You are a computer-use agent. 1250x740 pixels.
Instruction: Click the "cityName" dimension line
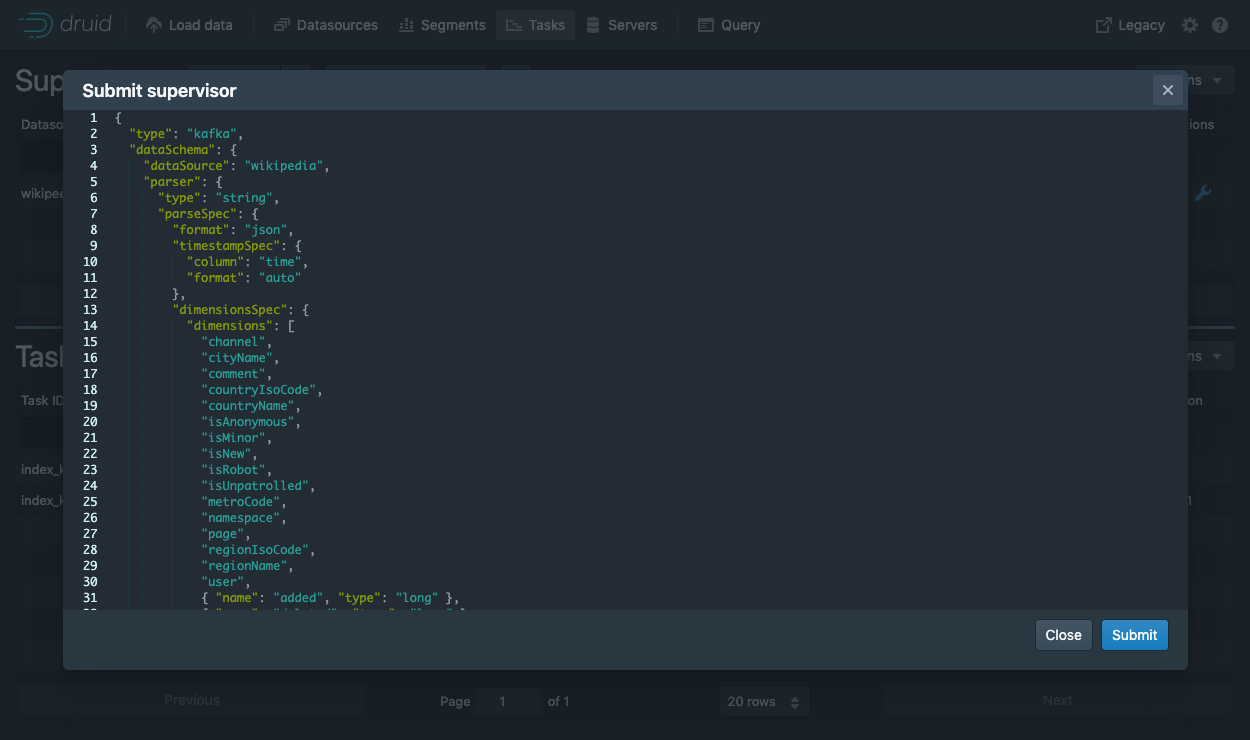(240, 358)
